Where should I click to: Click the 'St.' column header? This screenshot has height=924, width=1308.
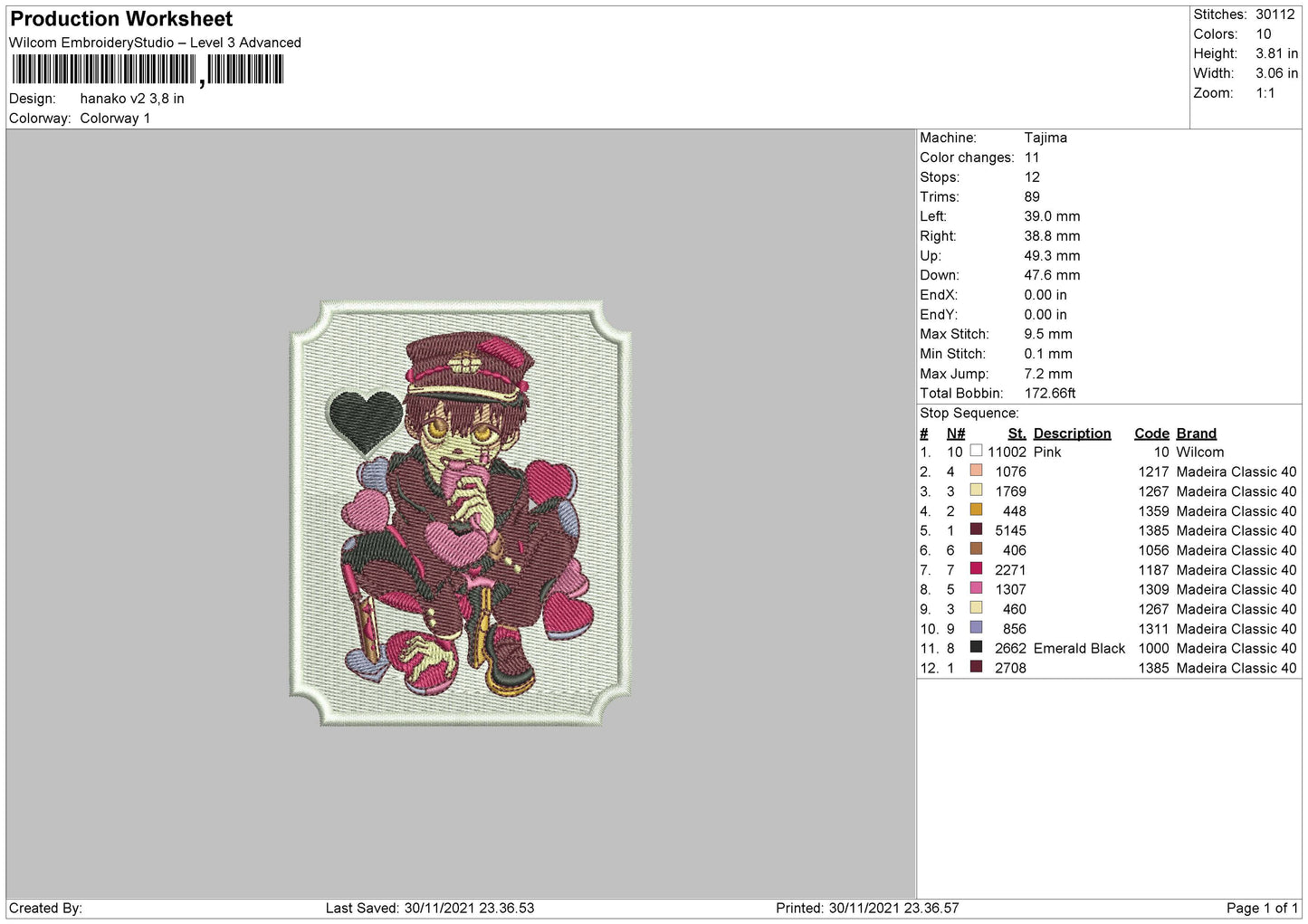tap(1017, 433)
